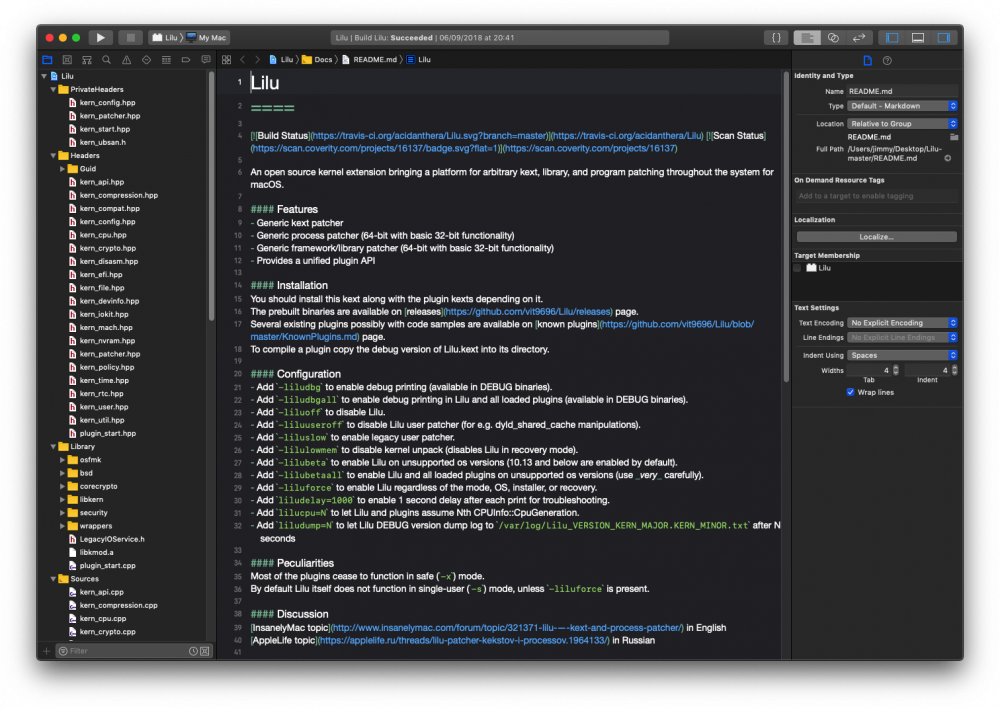The height and width of the screenshot is (709, 1000).
Task: Open the code snippet library braces button
Action: (776, 38)
